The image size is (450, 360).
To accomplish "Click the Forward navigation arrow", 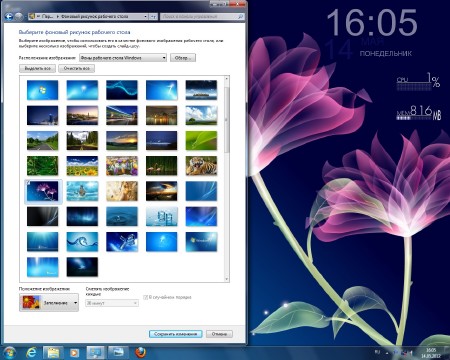I will (x=19, y=16).
